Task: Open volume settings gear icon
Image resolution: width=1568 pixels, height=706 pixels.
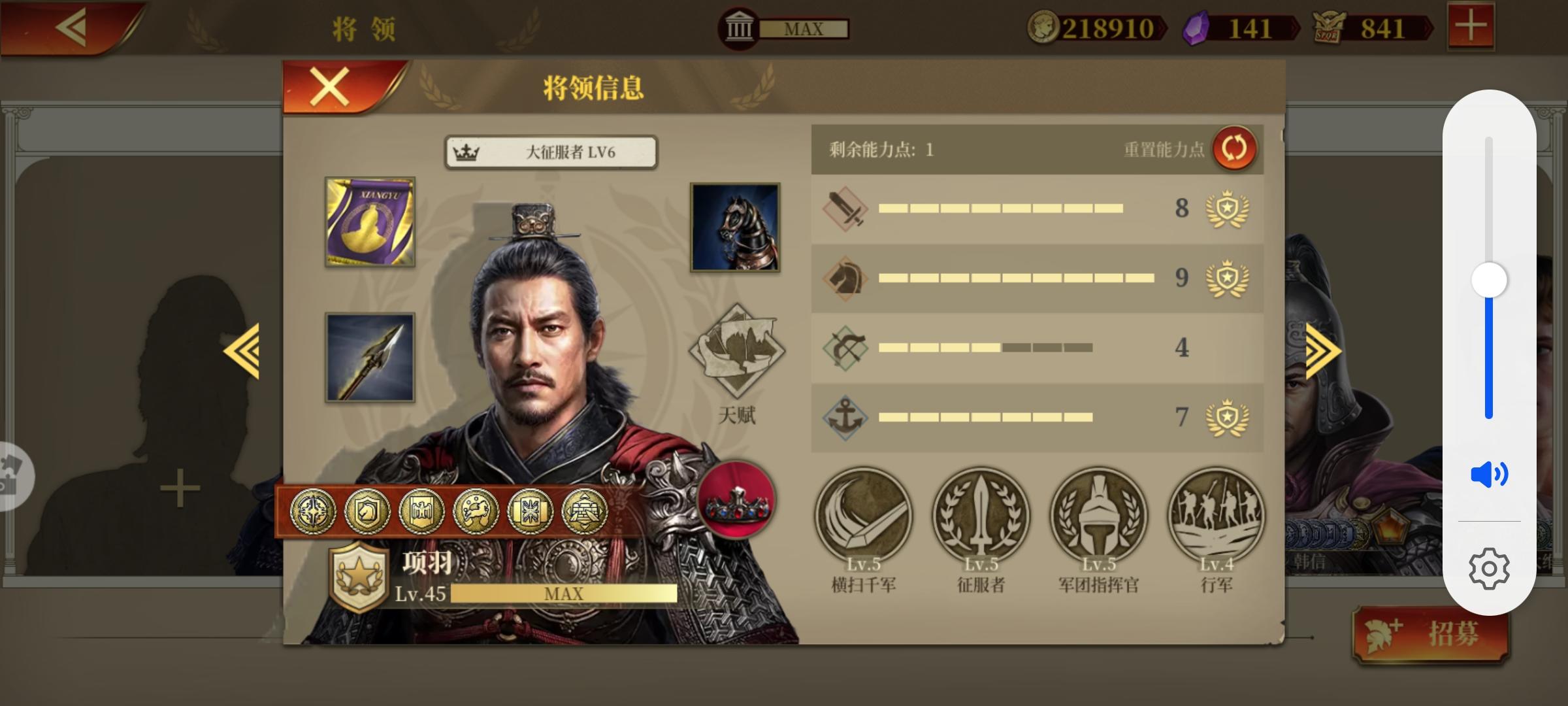Action: 1489,569
